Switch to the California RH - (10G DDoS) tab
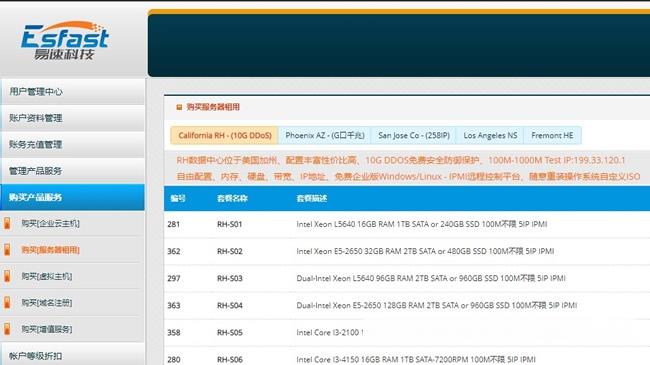Viewport: 650px width, 365px height. tap(224, 136)
